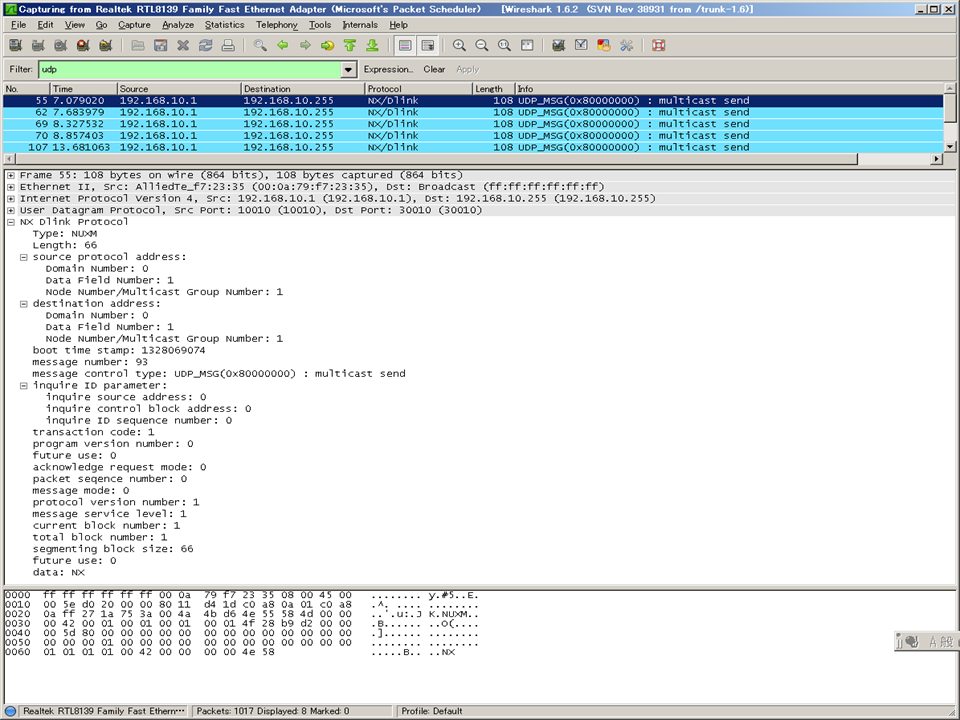960x720 pixels.
Task: Click the Expression... button
Action: (x=388, y=70)
